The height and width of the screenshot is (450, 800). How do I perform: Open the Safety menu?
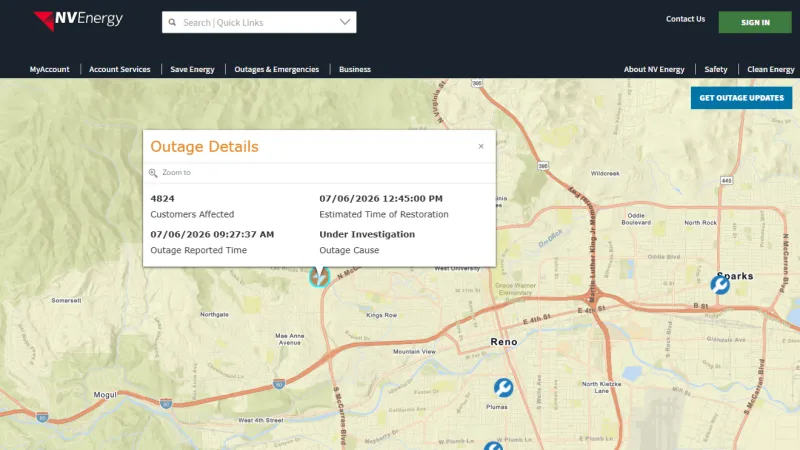point(716,69)
